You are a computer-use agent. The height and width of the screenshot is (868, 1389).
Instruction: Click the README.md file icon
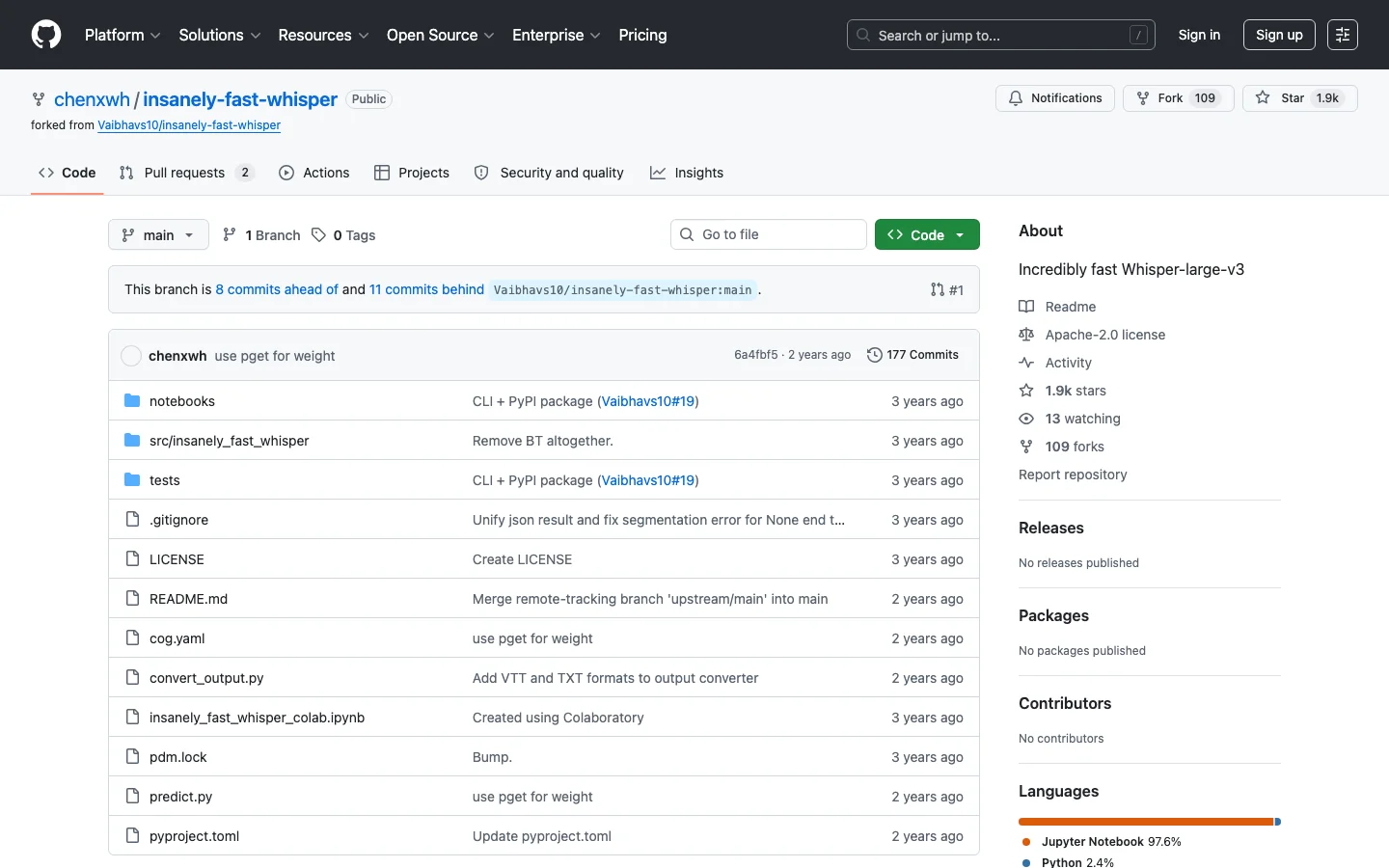coord(132,598)
